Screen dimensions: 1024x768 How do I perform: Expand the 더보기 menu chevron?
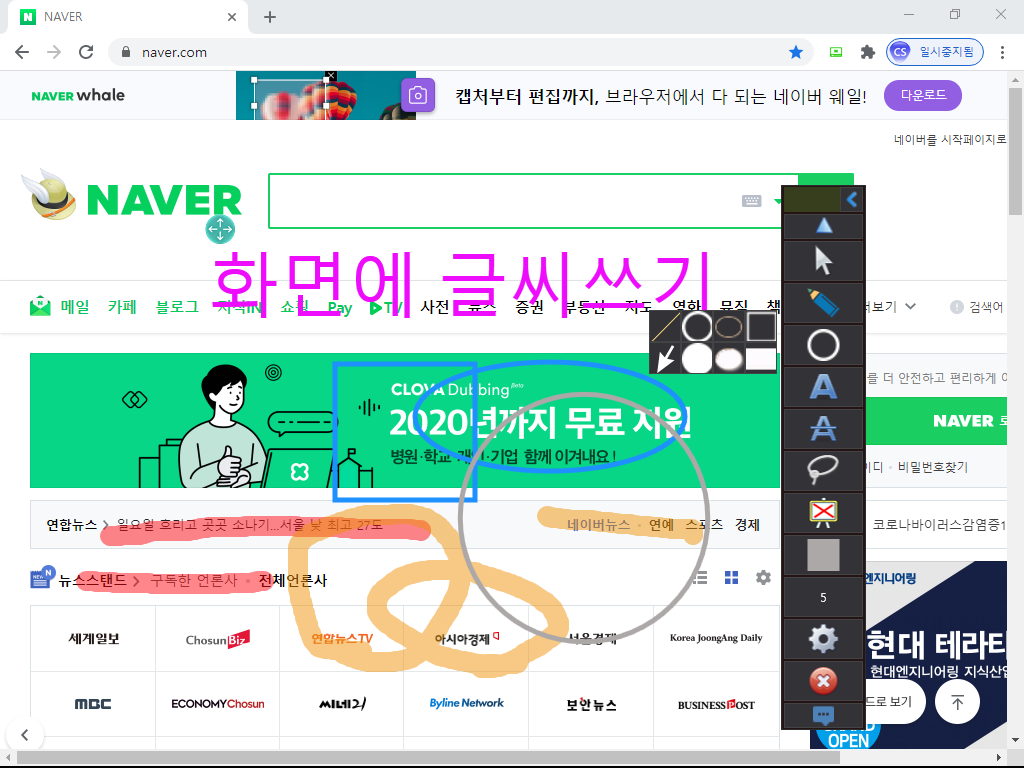[910, 306]
